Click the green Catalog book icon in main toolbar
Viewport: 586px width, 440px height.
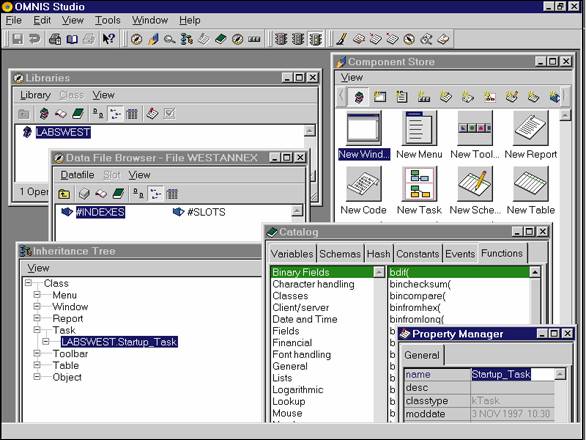pos(220,39)
